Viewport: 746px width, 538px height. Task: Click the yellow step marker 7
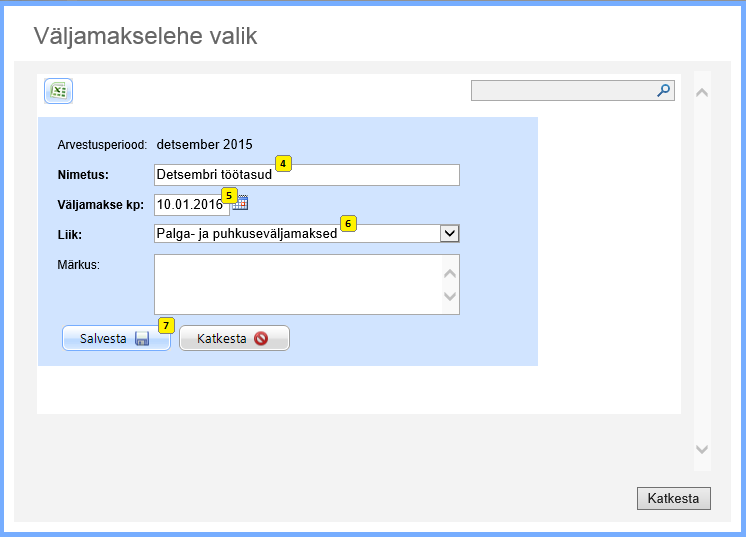click(167, 325)
